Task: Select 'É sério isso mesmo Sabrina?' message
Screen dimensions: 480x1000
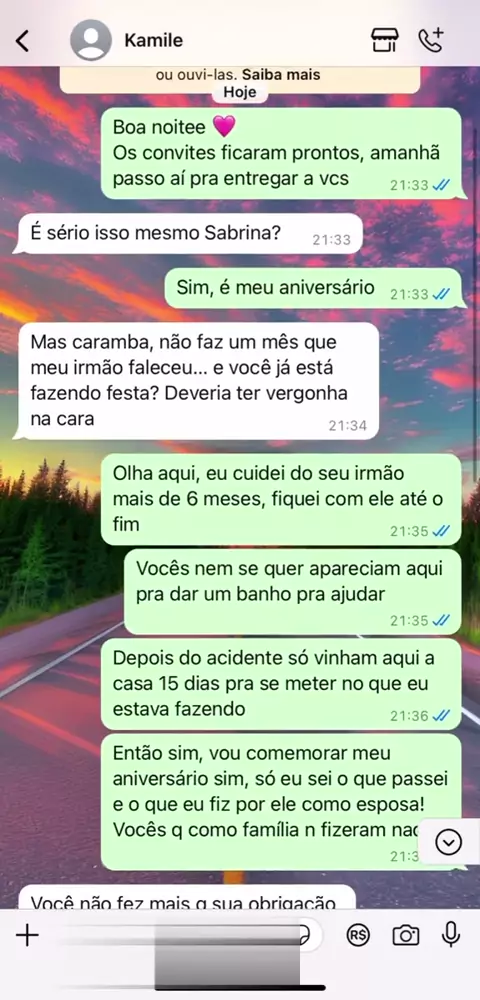Action: point(190,234)
